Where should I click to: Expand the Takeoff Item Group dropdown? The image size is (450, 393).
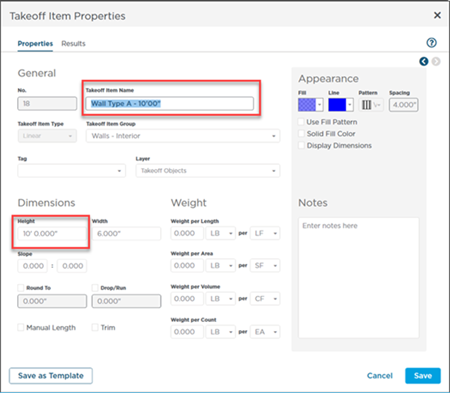[183, 136]
